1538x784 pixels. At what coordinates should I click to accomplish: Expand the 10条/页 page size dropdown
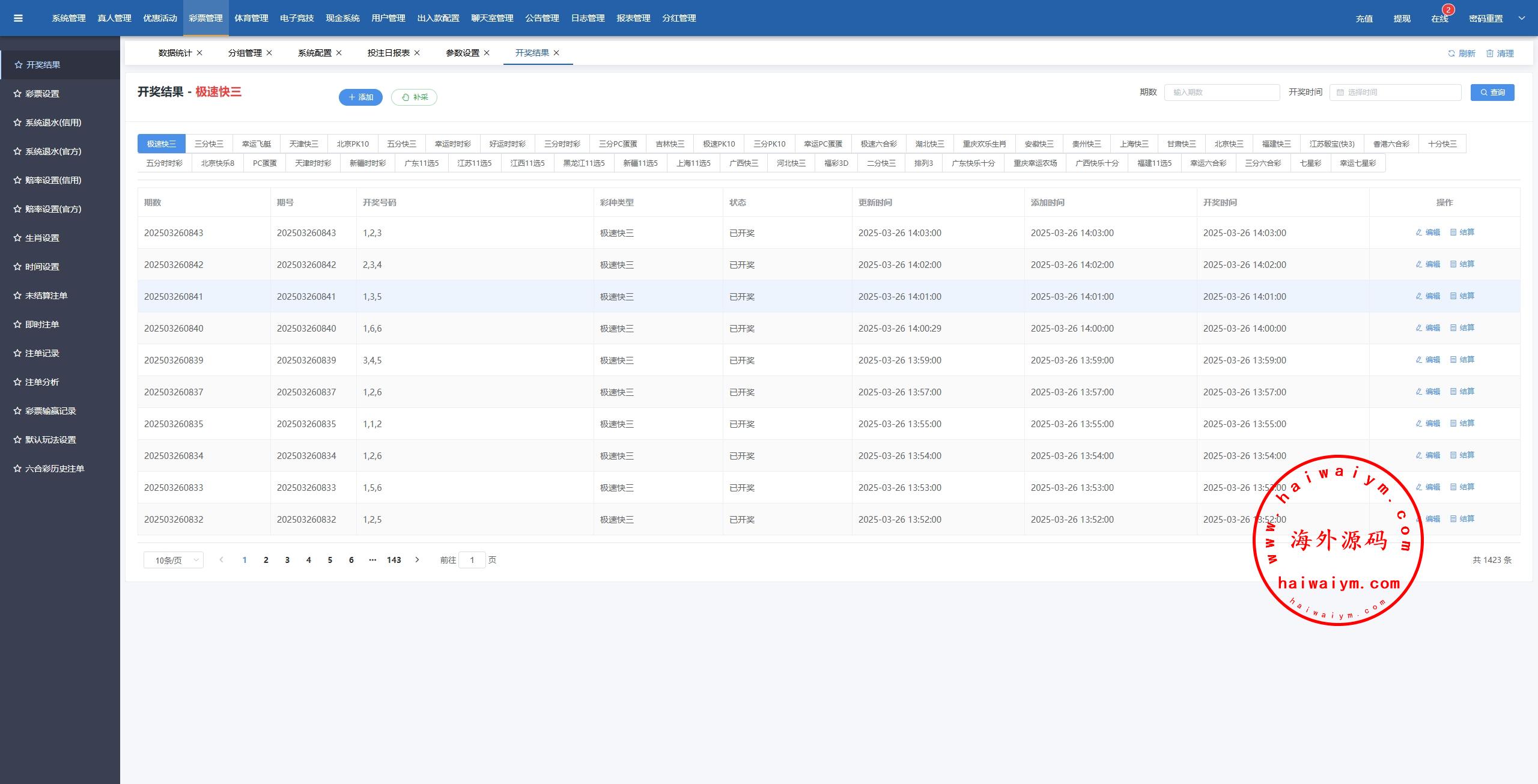[x=173, y=560]
